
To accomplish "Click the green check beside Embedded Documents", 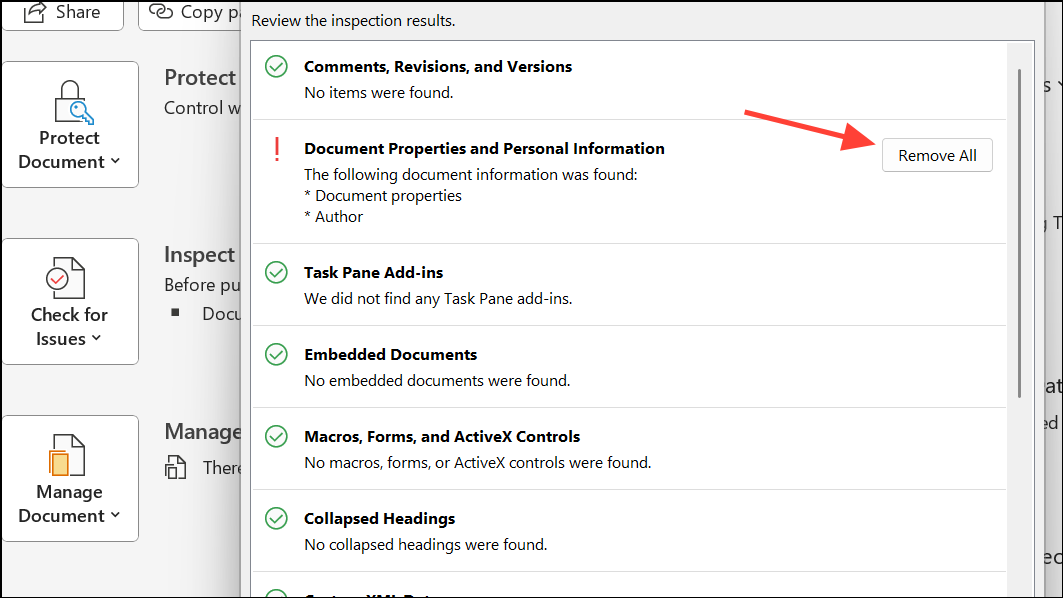I will point(277,354).
